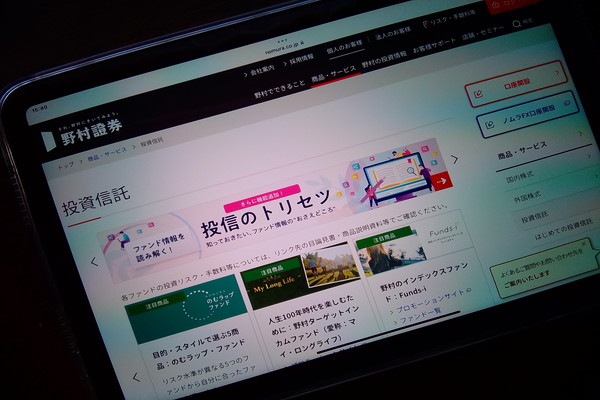The height and width of the screenshot is (400, 600).
Task: Open the 会社案内 link
Action: (259, 71)
